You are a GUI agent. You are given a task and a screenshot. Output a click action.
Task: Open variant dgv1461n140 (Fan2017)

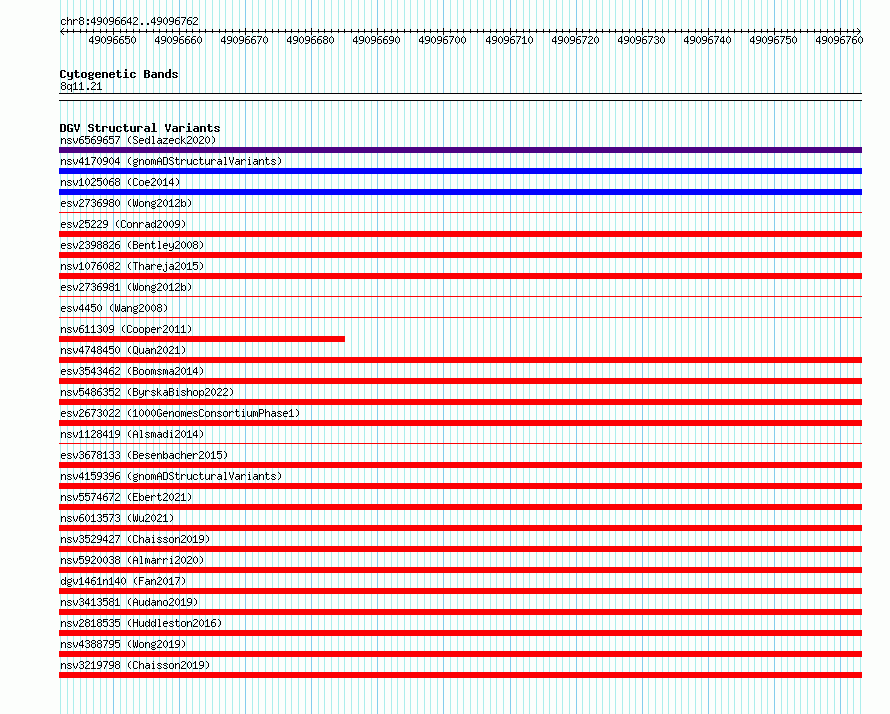click(x=123, y=581)
